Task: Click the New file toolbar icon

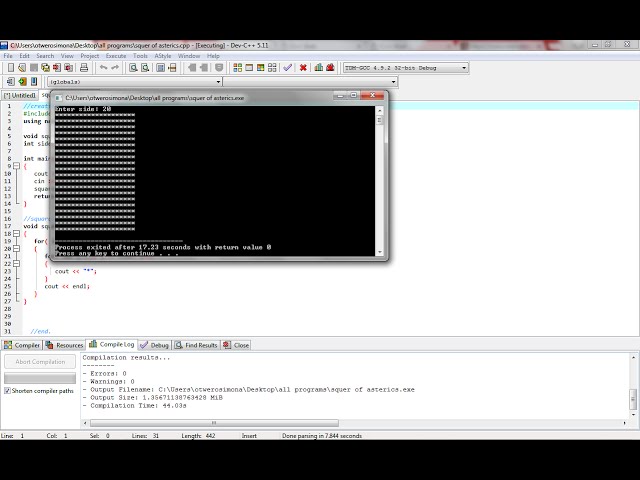Action: [11, 68]
